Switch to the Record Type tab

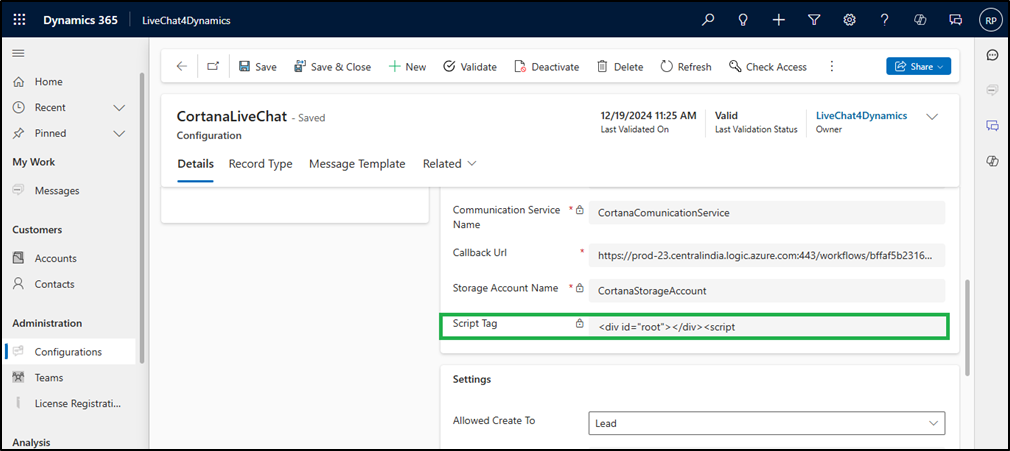tap(260, 164)
